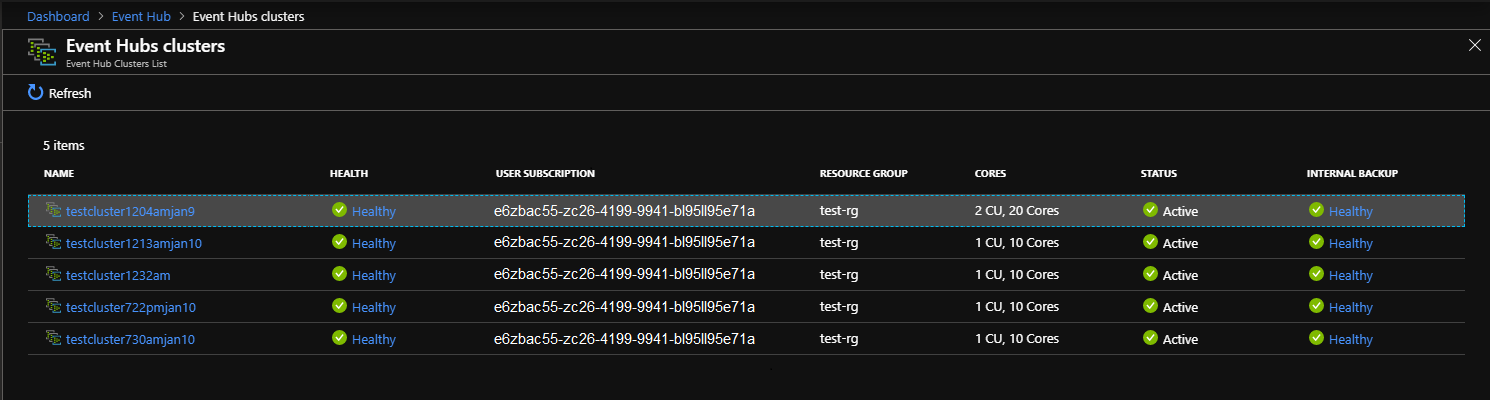1490x400 pixels.
Task: Click the STATUS column header
Action: point(1158,174)
